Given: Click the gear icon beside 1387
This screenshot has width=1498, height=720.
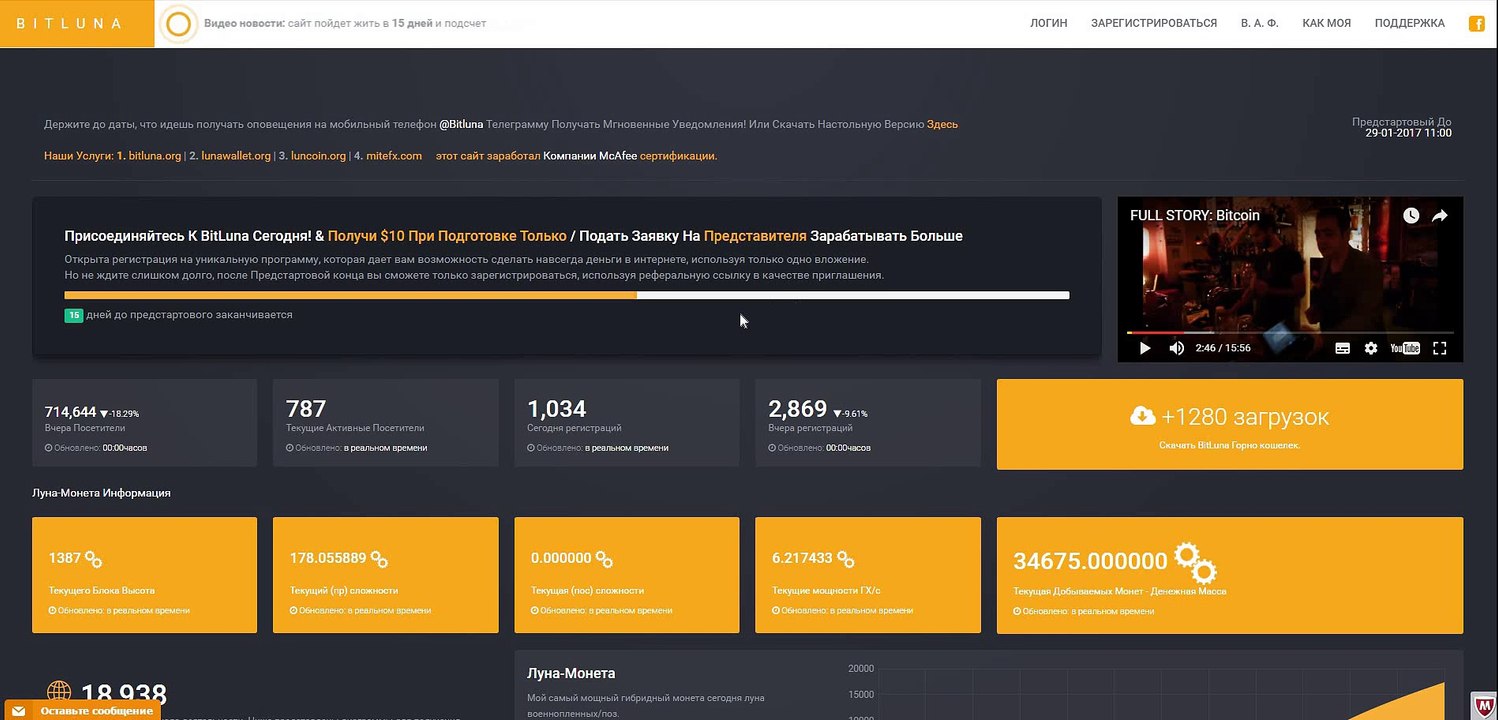Looking at the screenshot, I should click(x=94, y=559).
